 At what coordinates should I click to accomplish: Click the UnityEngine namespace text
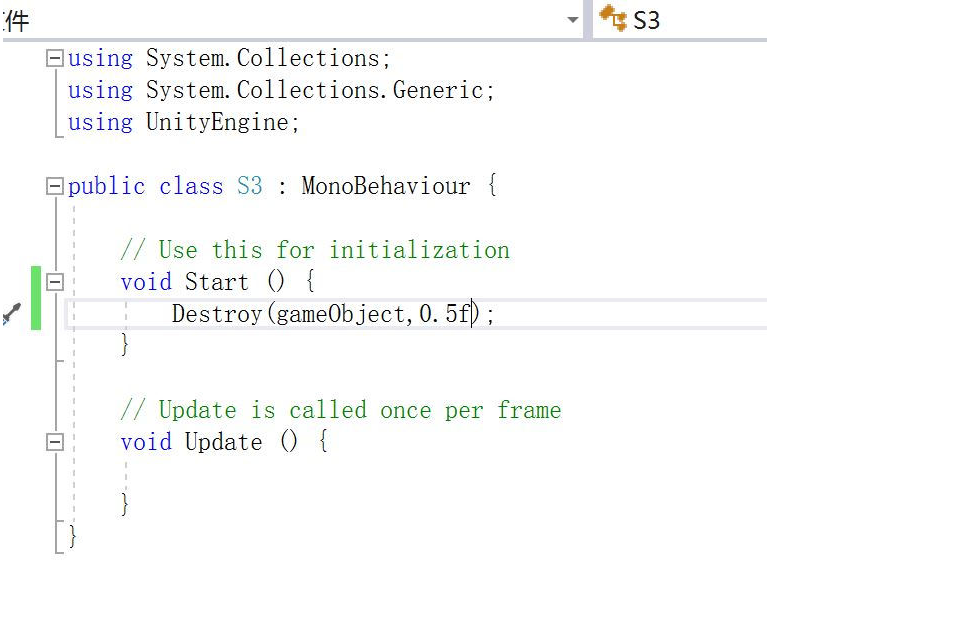[x=217, y=122]
